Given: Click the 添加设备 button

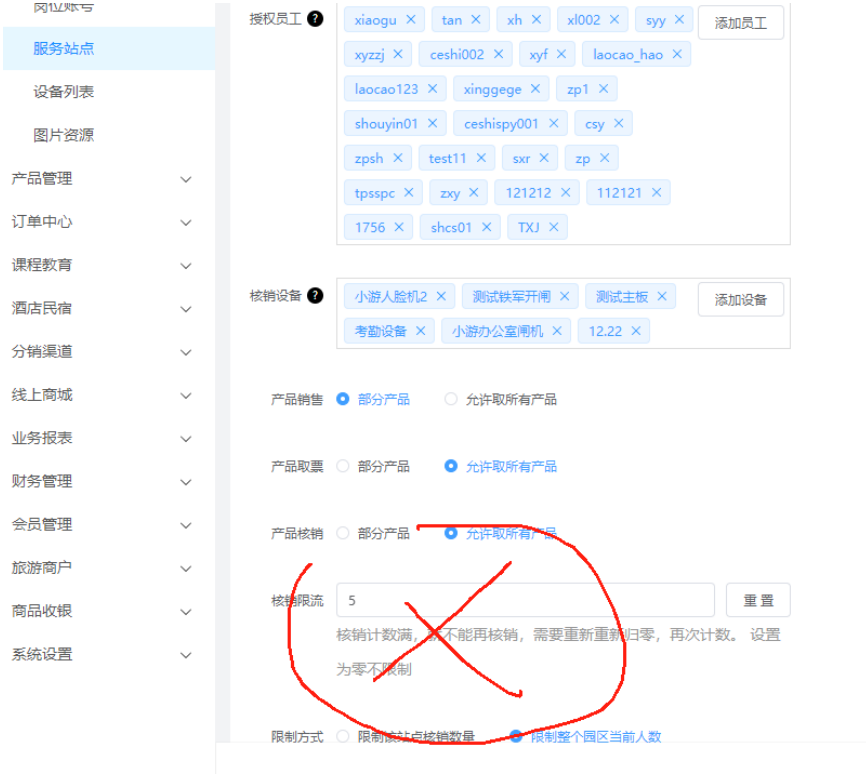Looking at the screenshot, I should [740, 299].
